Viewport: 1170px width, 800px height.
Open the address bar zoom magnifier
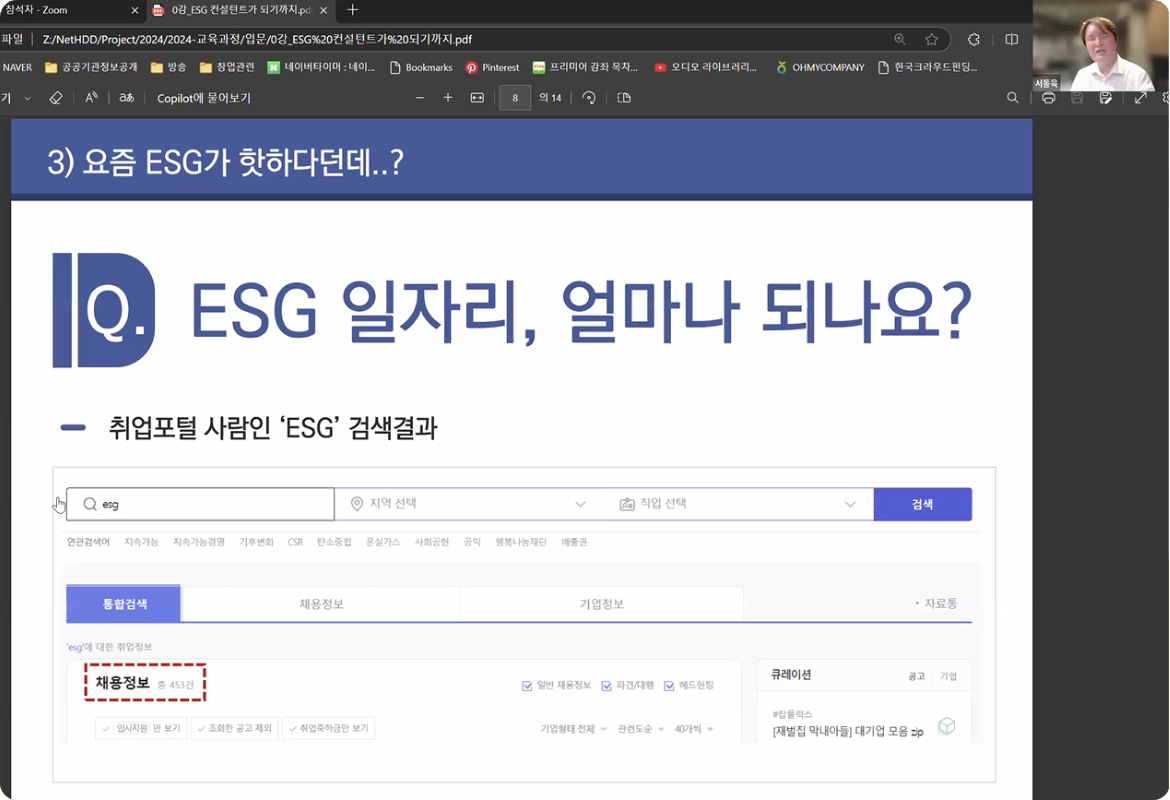point(900,39)
